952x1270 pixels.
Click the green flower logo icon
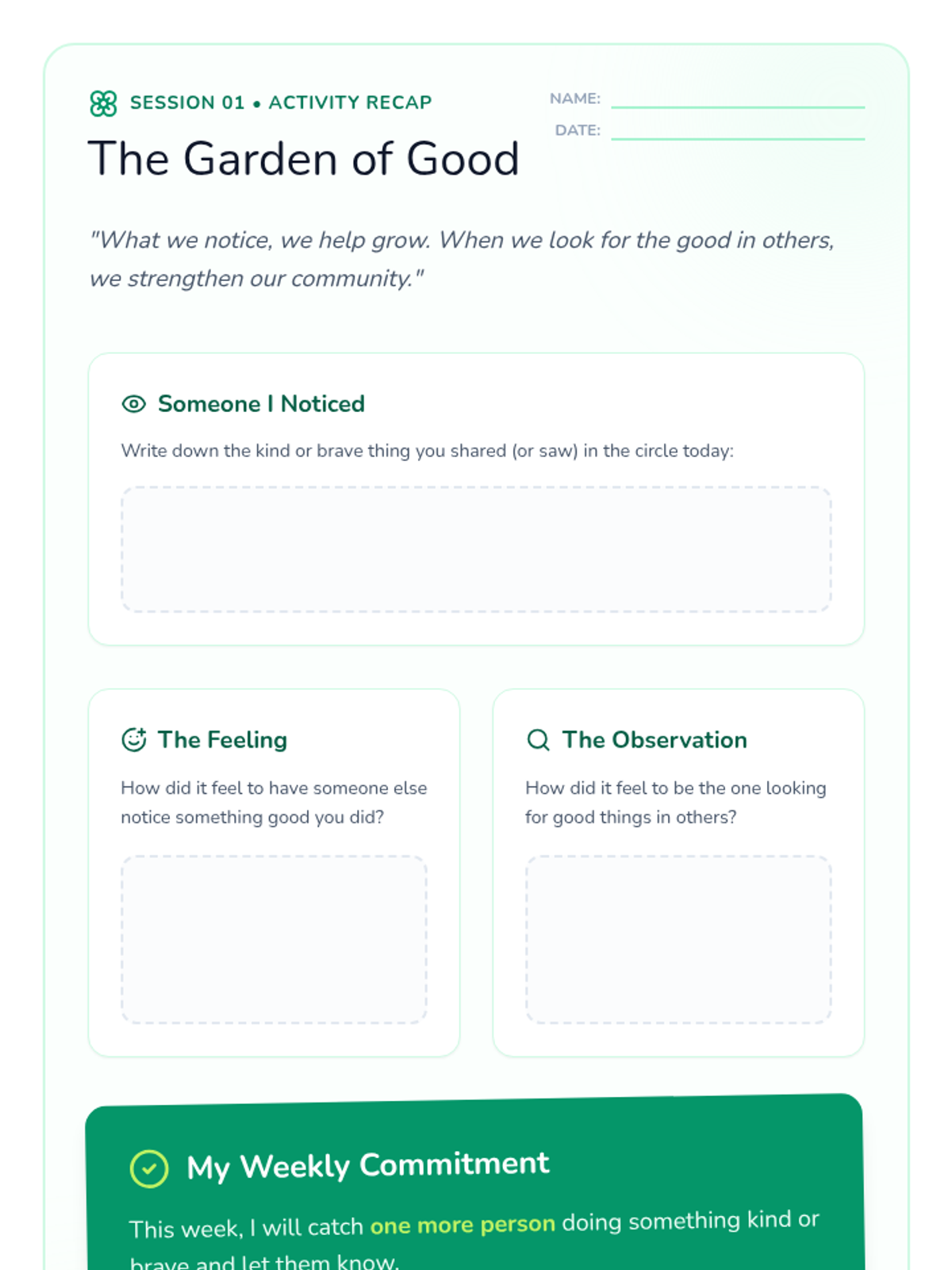tap(103, 103)
